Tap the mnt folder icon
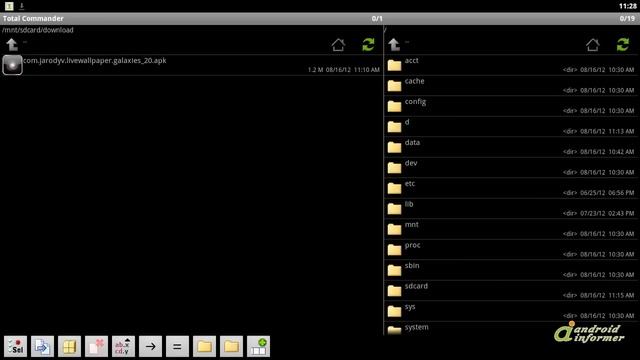Image resolution: width=640 pixels, height=360 pixels. coord(394,229)
